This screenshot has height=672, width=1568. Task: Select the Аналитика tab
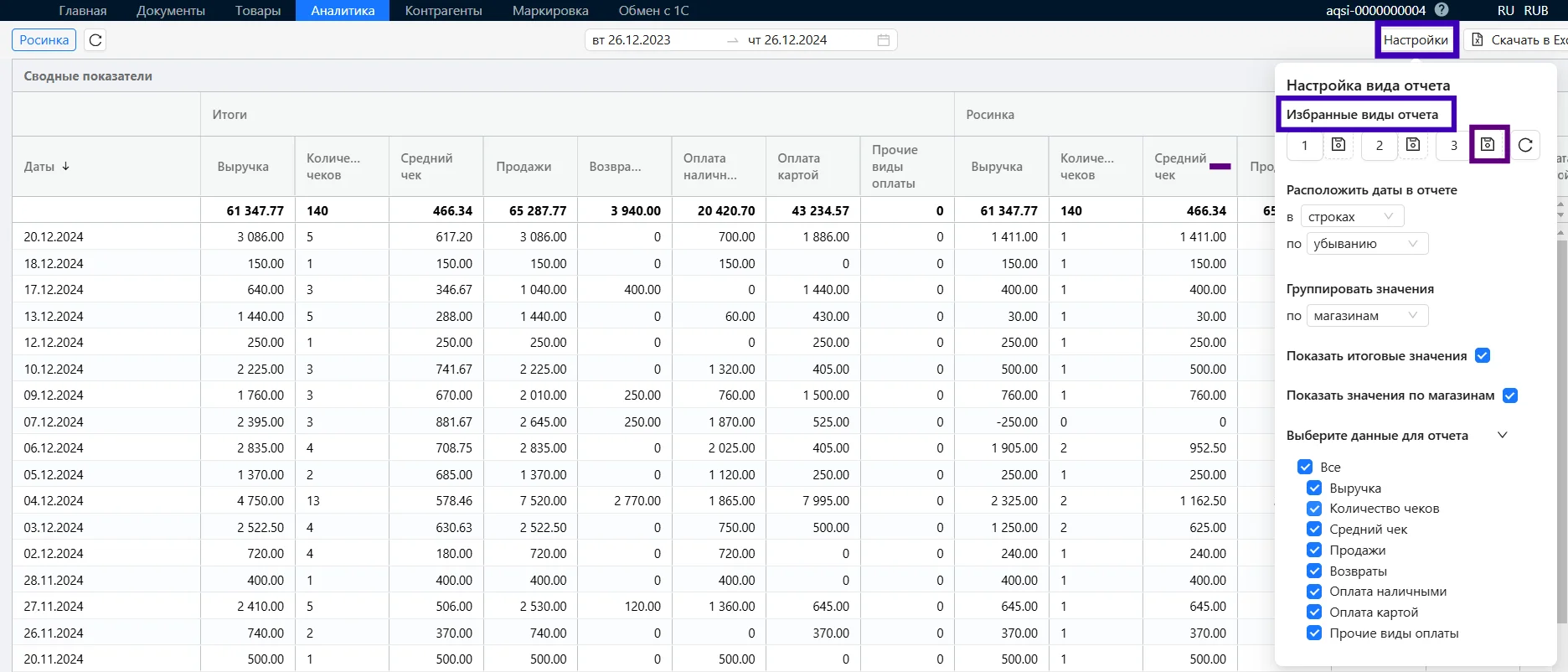click(x=343, y=10)
